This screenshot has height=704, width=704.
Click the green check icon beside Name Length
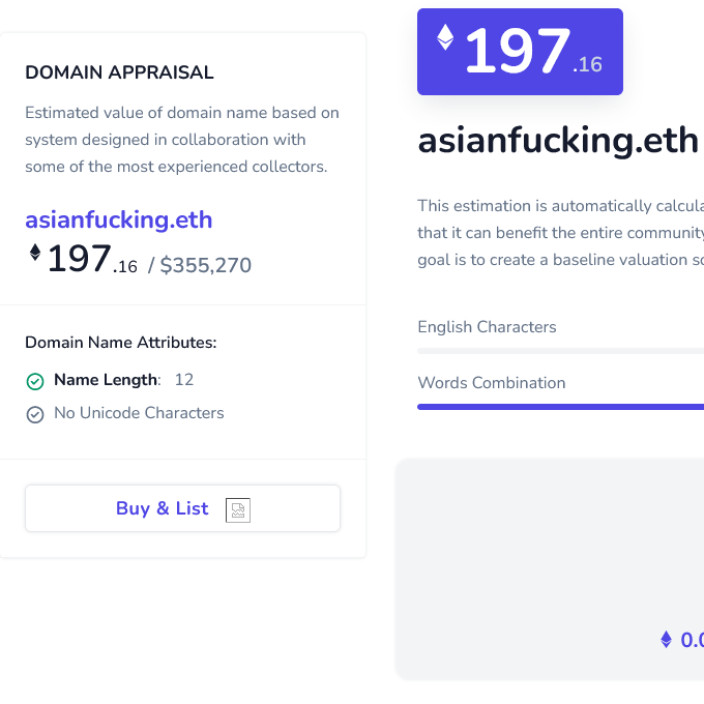pos(35,381)
